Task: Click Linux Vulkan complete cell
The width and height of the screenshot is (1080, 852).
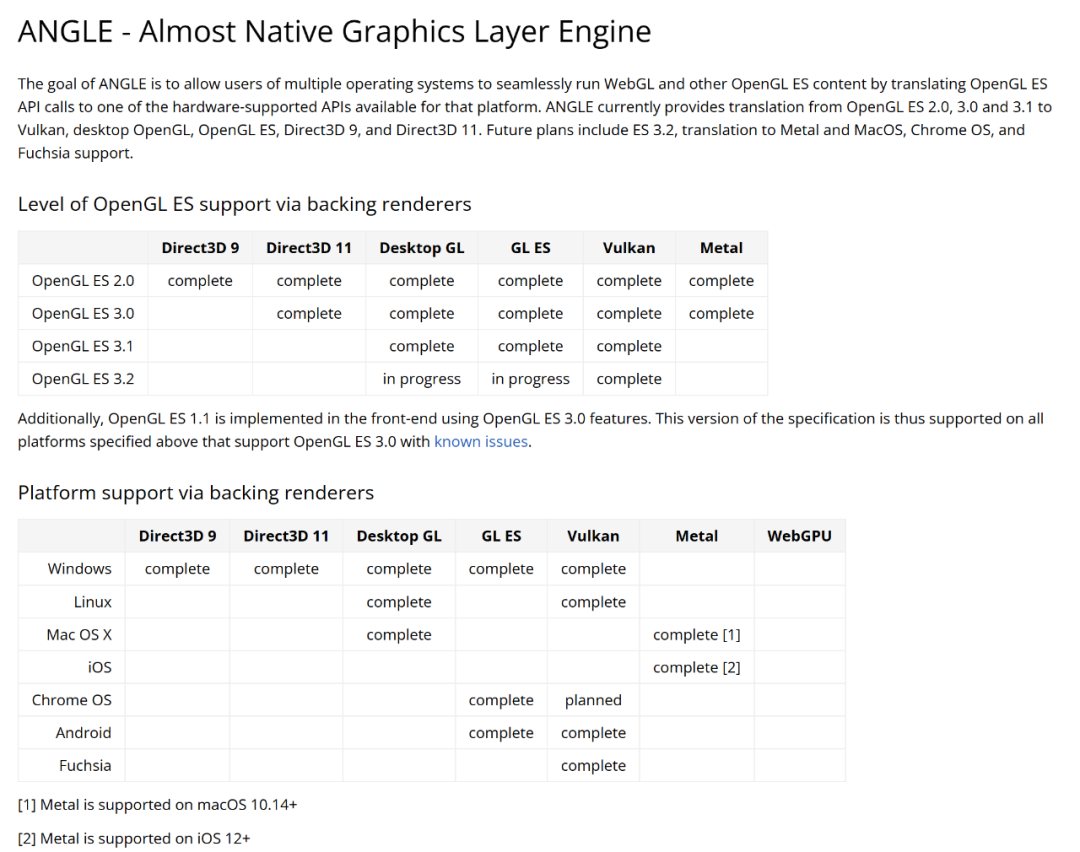Action: (593, 602)
